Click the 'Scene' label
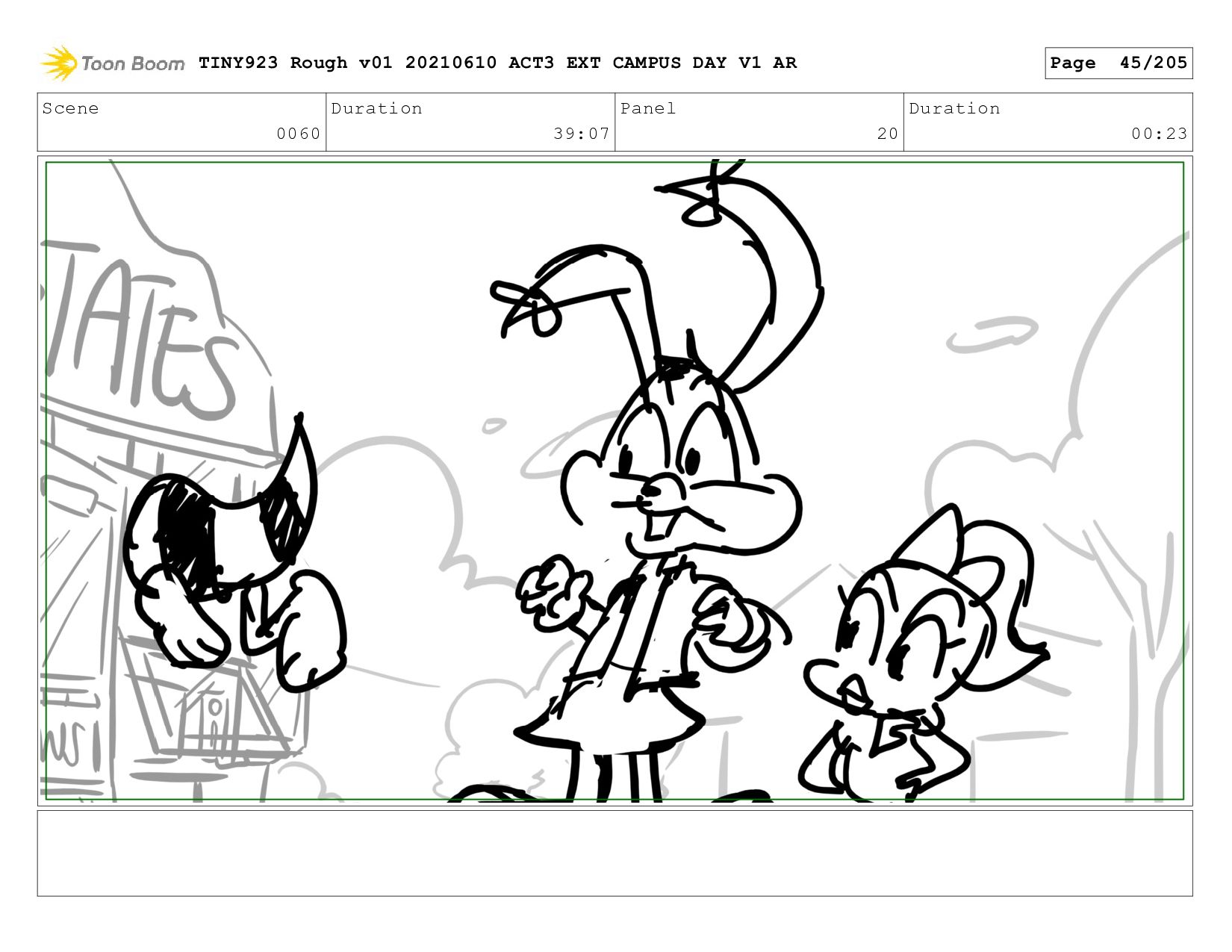1232x952 pixels. (x=70, y=108)
